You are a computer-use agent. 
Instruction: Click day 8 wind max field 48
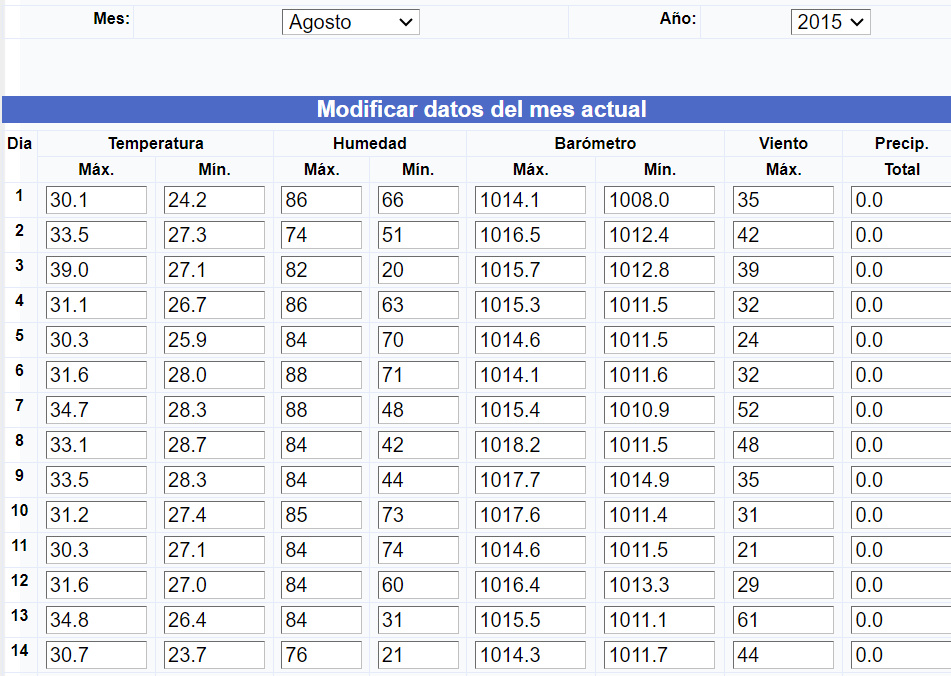(783, 445)
